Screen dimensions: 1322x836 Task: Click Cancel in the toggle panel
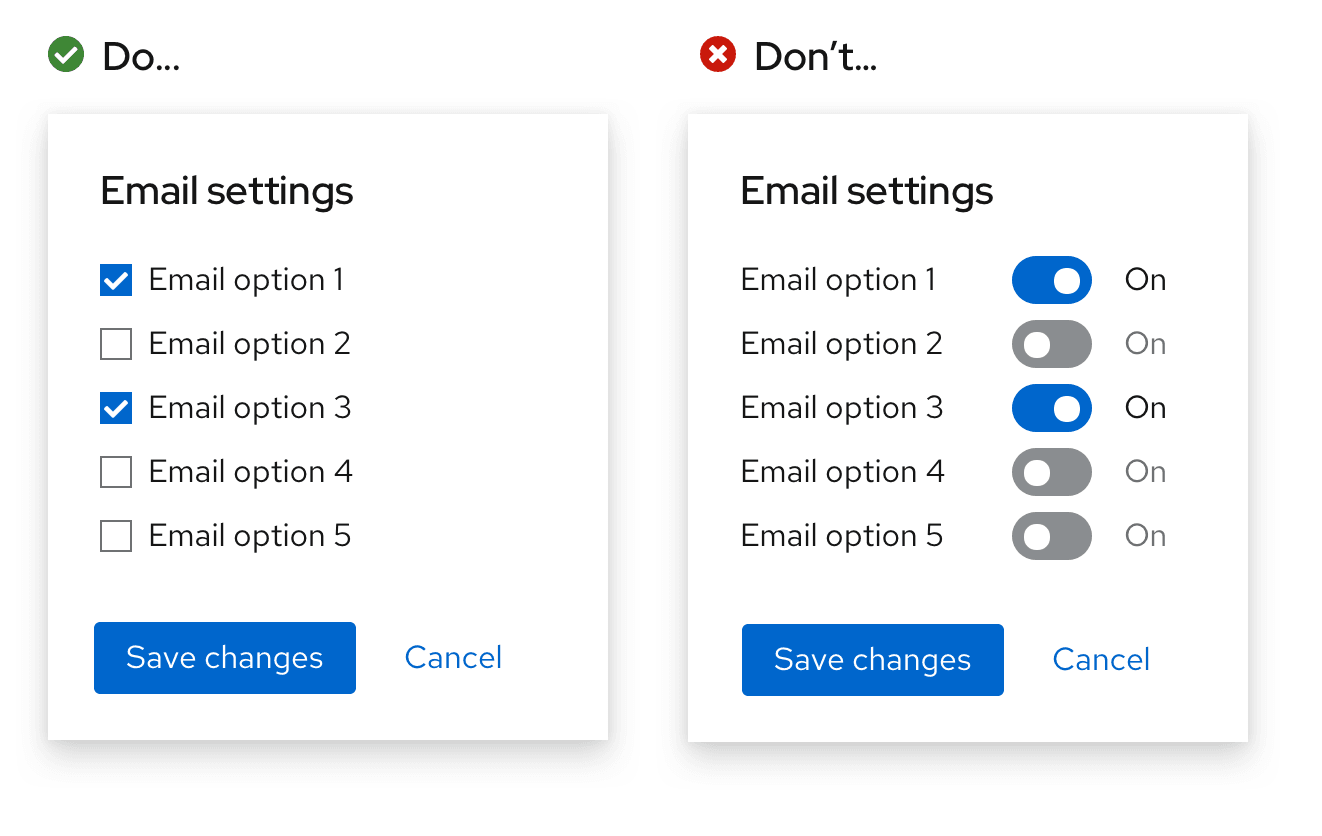pos(1101,660)
